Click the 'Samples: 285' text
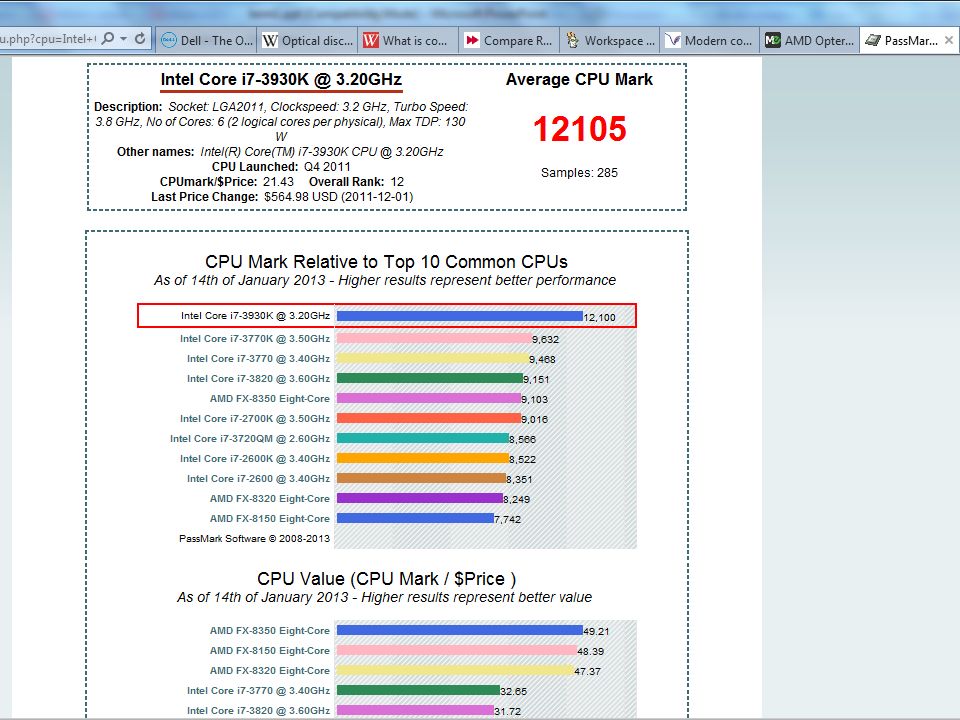Image resolution: width=960 pixels, height=720 pixels. tap(579, 173)
